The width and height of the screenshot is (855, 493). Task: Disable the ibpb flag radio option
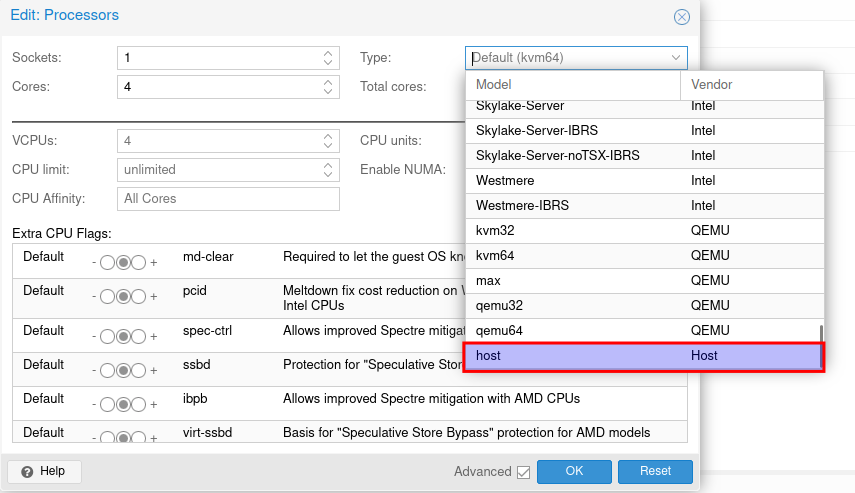point(107,405)
